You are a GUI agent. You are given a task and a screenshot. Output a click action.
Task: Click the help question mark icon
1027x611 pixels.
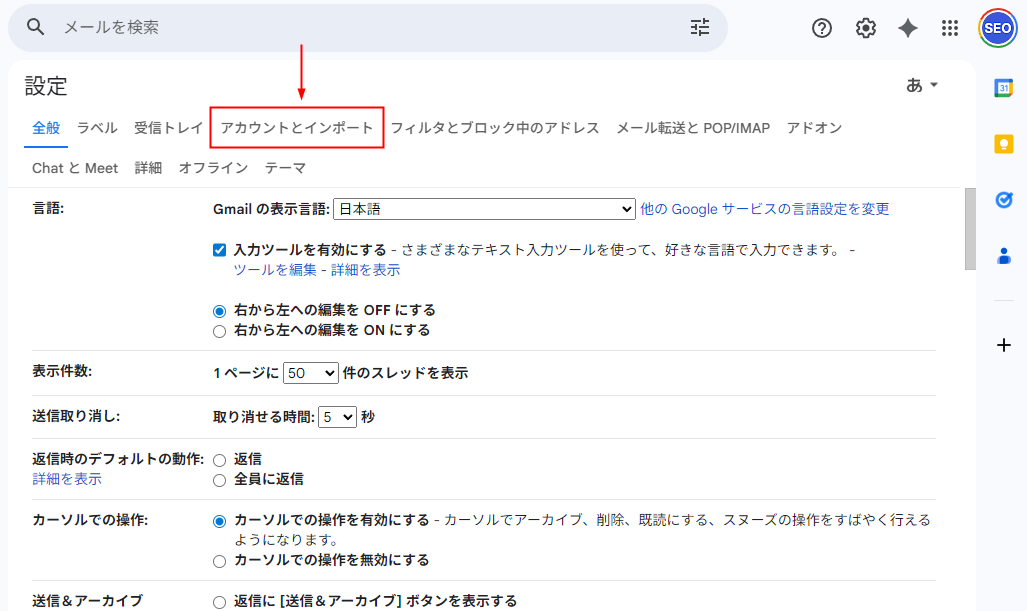pos(821,28)
